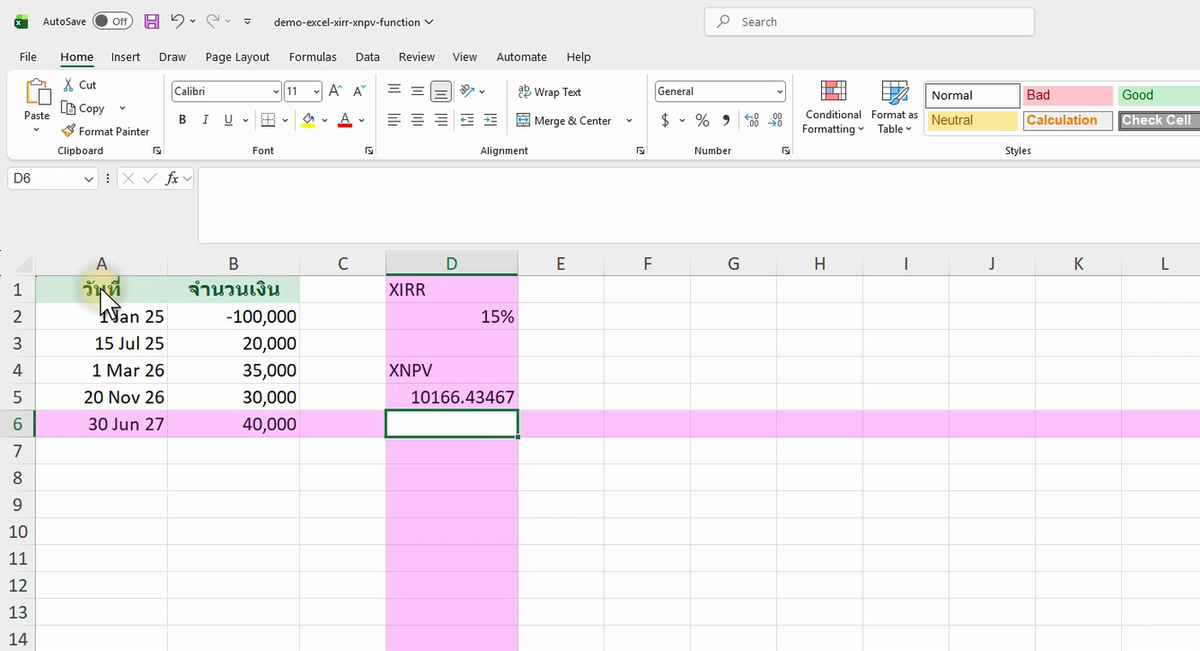The width and height of the screenshot is (1200, 651).
Task: Click Increase Decimal icon
Action: pyautogui.click(x=753, y=120)
